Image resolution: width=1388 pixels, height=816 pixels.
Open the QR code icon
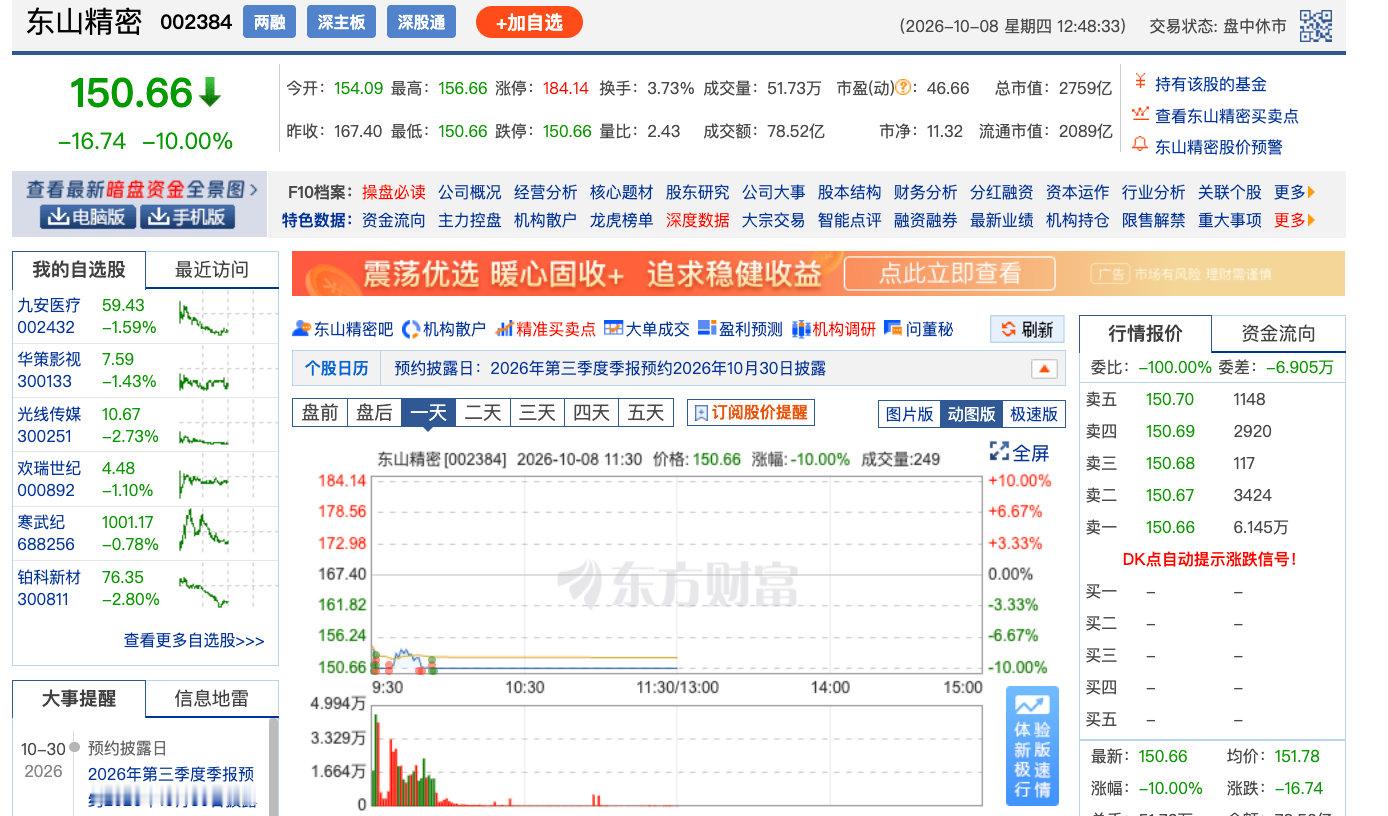click(x=1315, y=26)
